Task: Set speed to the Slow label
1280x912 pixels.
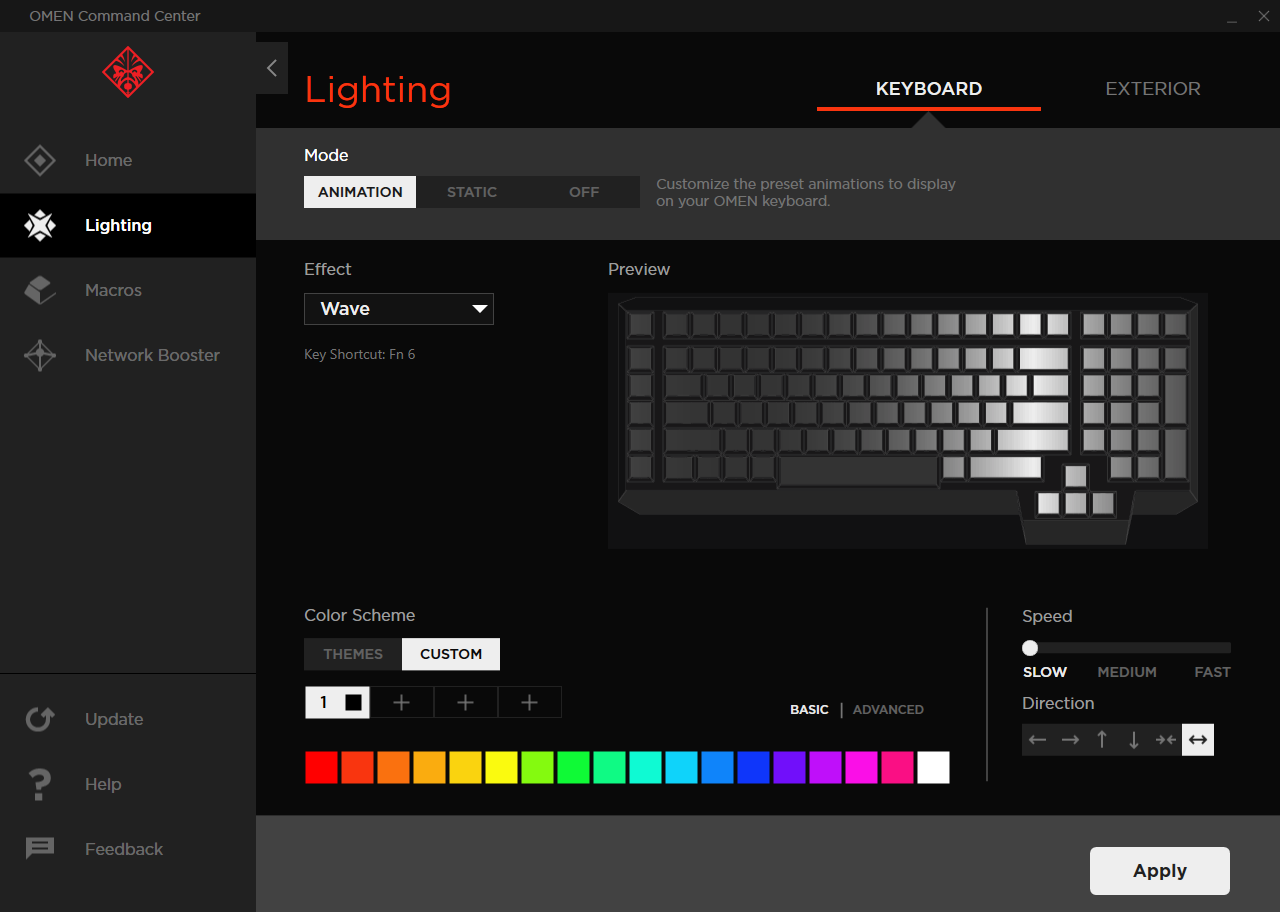Action: click(1045, 672)
